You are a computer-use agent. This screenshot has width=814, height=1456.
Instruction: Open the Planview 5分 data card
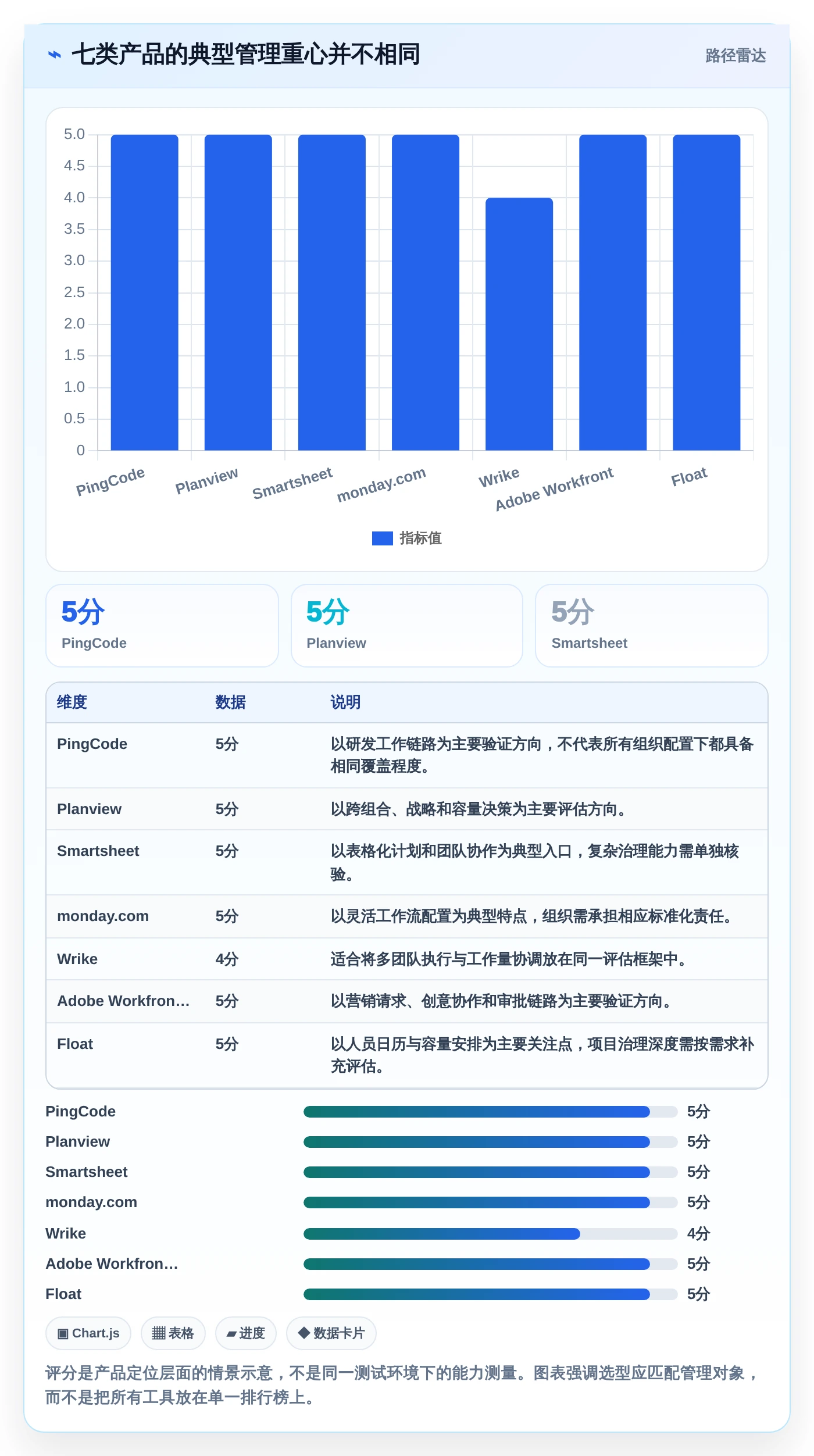(407, 626)
